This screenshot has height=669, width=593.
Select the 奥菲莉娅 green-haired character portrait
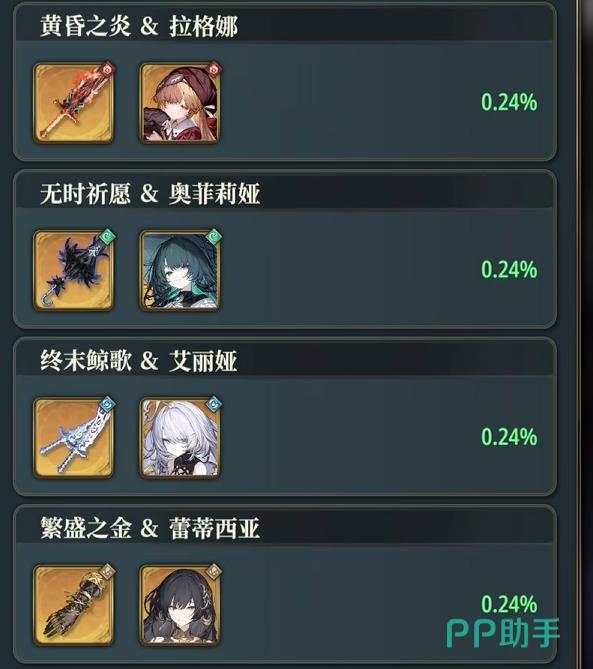click(180, 270)
